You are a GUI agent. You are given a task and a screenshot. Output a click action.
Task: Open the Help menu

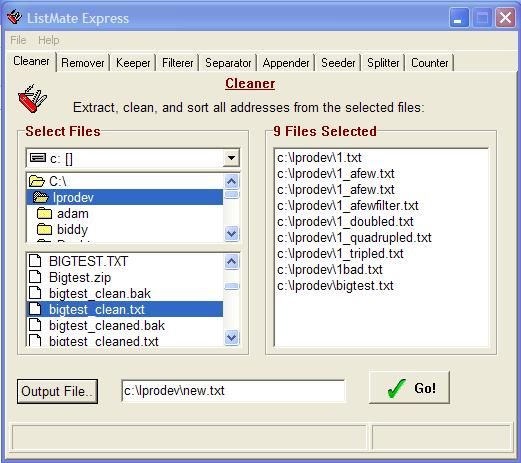click(49, 40)
